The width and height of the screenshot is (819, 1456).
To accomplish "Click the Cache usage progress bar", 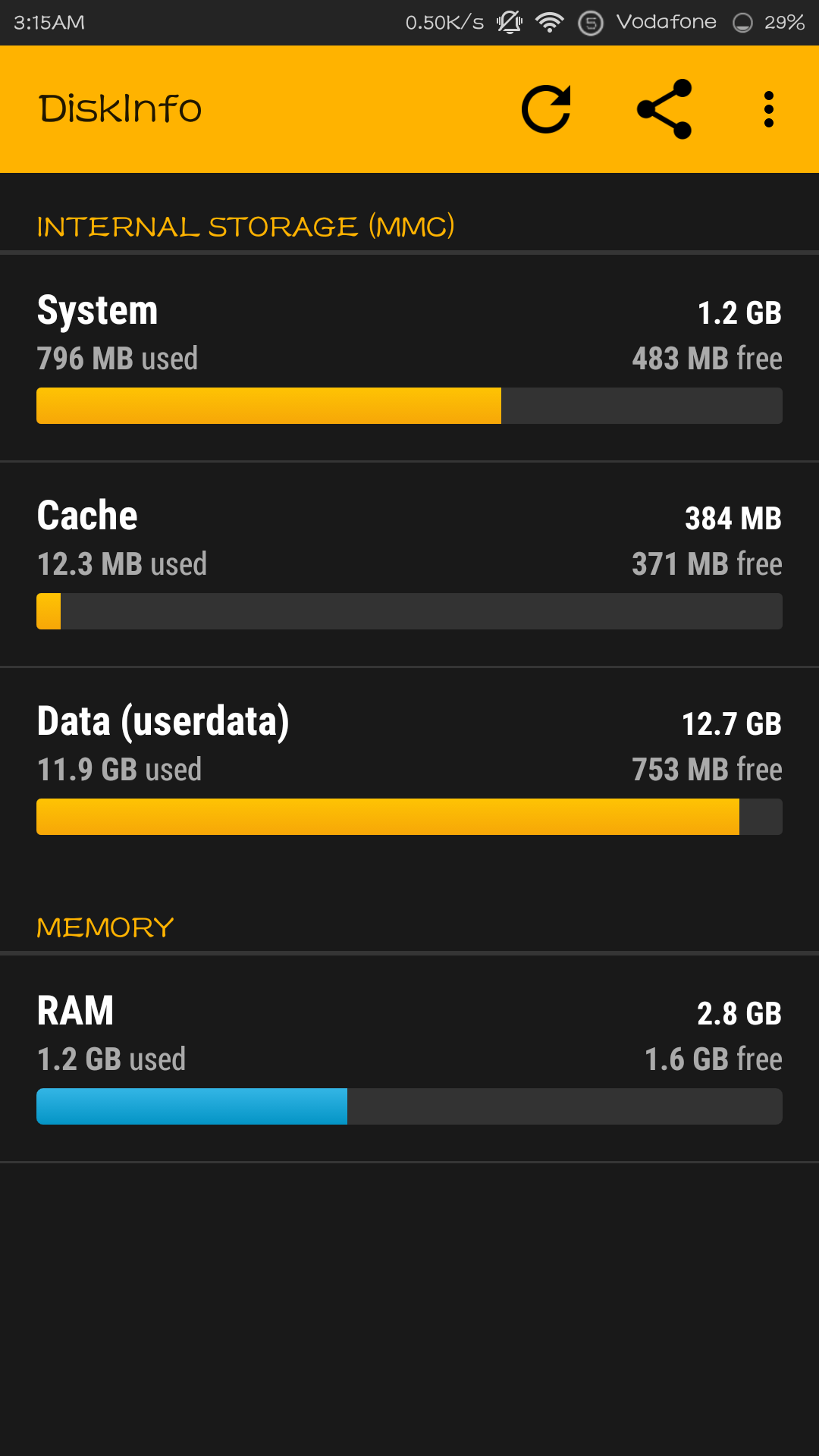I will pos(409,611).
